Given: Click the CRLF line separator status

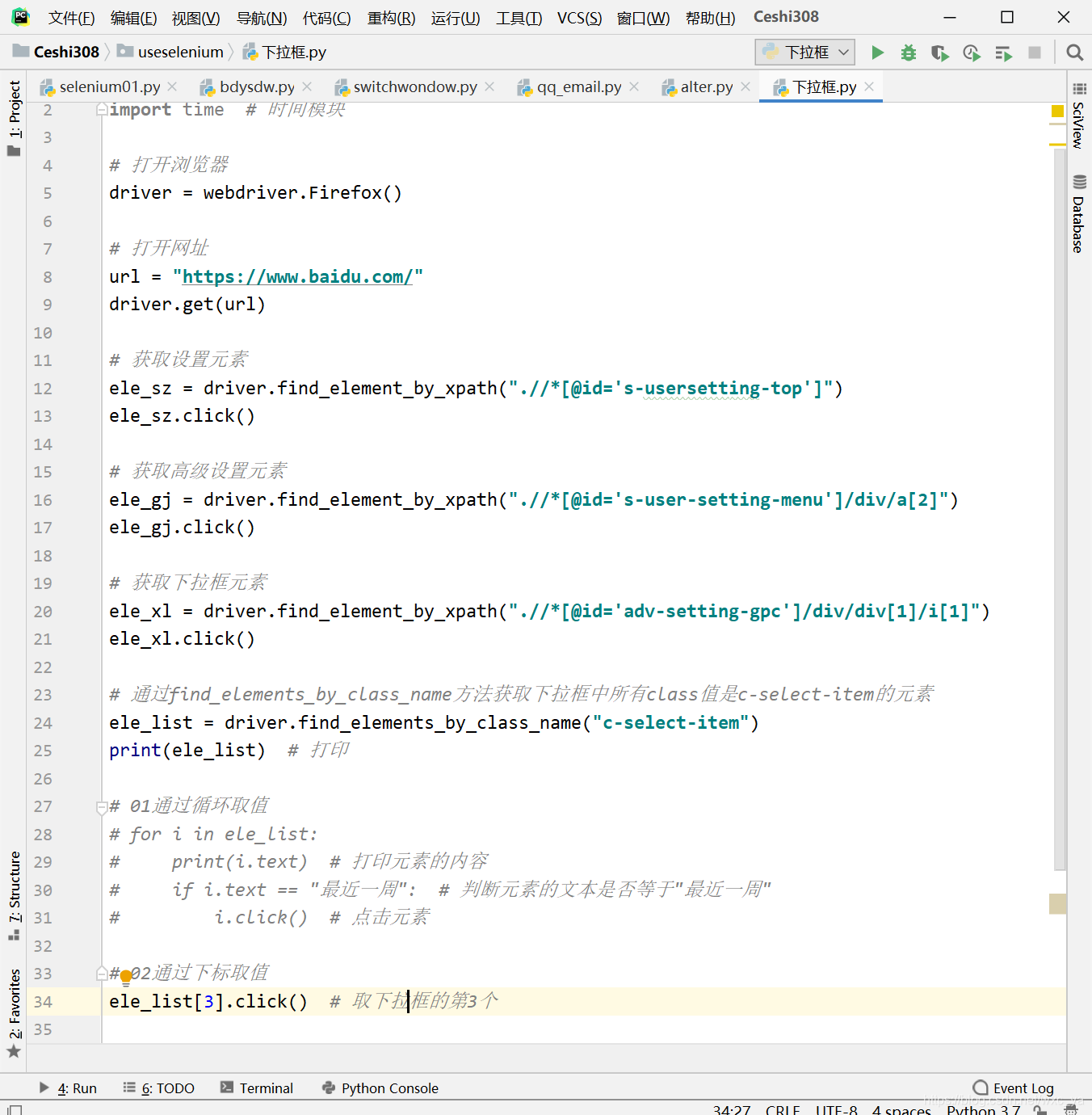Looking at the screenshot, I should 783,1110.
